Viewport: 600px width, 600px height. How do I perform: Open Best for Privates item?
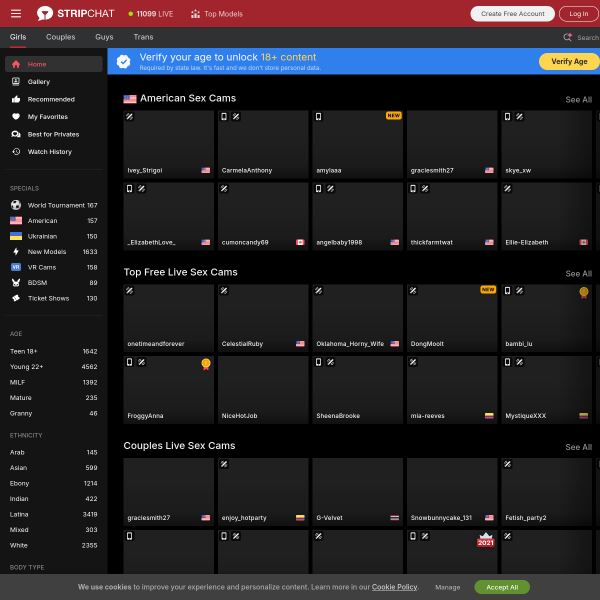(x=54, y=134)
